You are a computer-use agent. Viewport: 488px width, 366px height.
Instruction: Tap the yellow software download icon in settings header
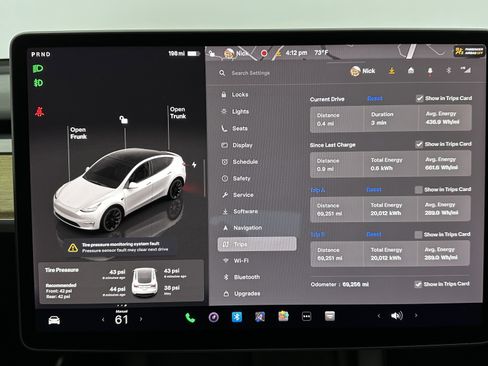click(392, 71)
